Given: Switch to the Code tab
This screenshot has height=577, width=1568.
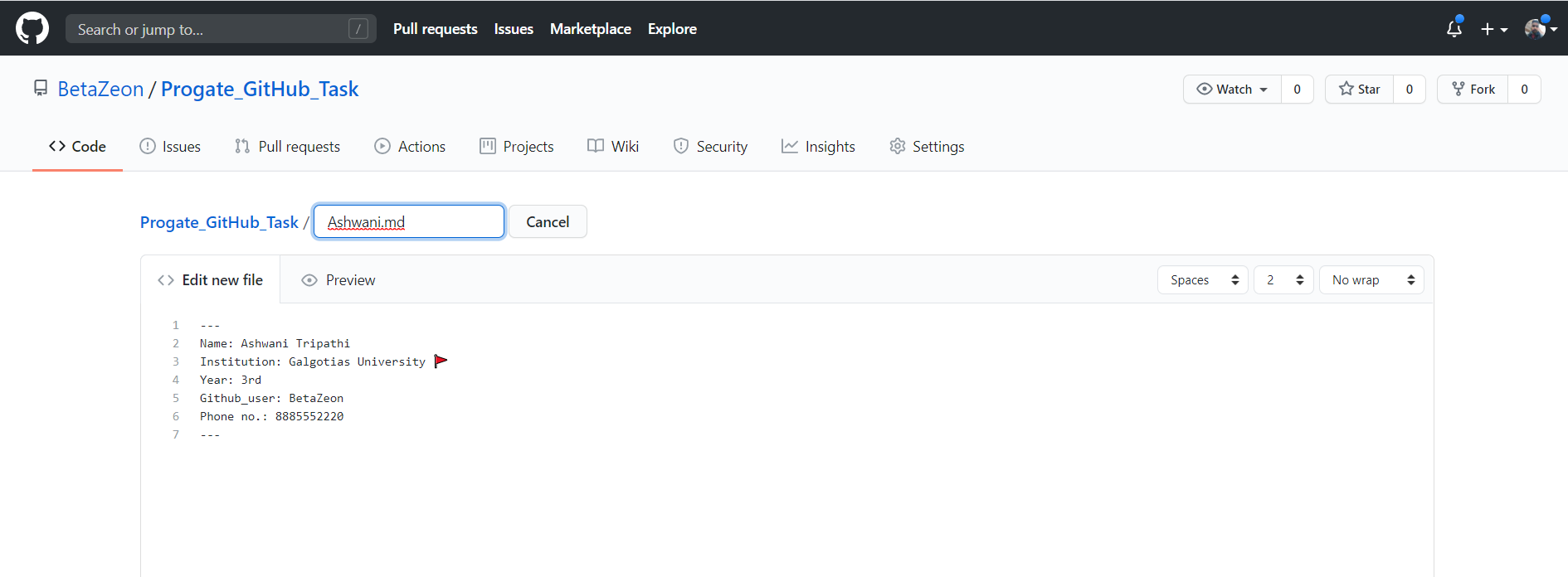Looking at the screenshot, I should [77, 146].
